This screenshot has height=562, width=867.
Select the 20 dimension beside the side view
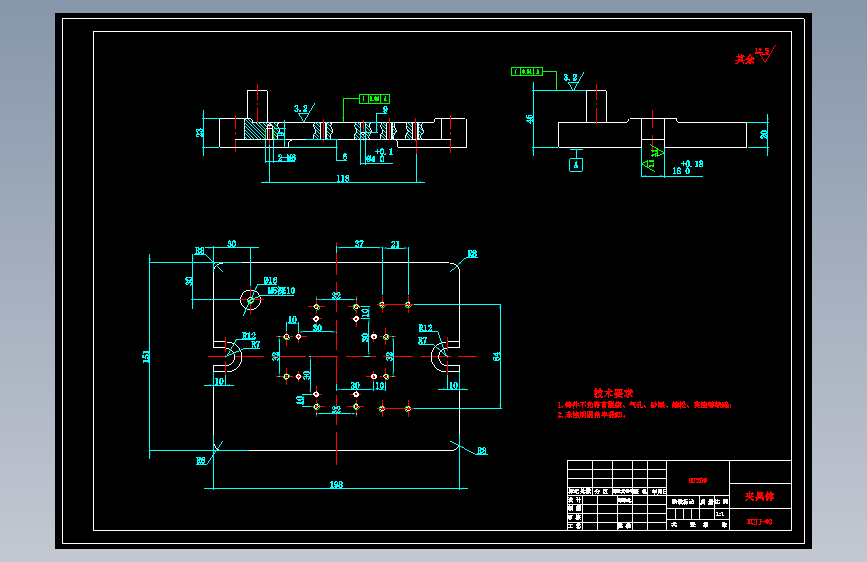coord(764,134)
